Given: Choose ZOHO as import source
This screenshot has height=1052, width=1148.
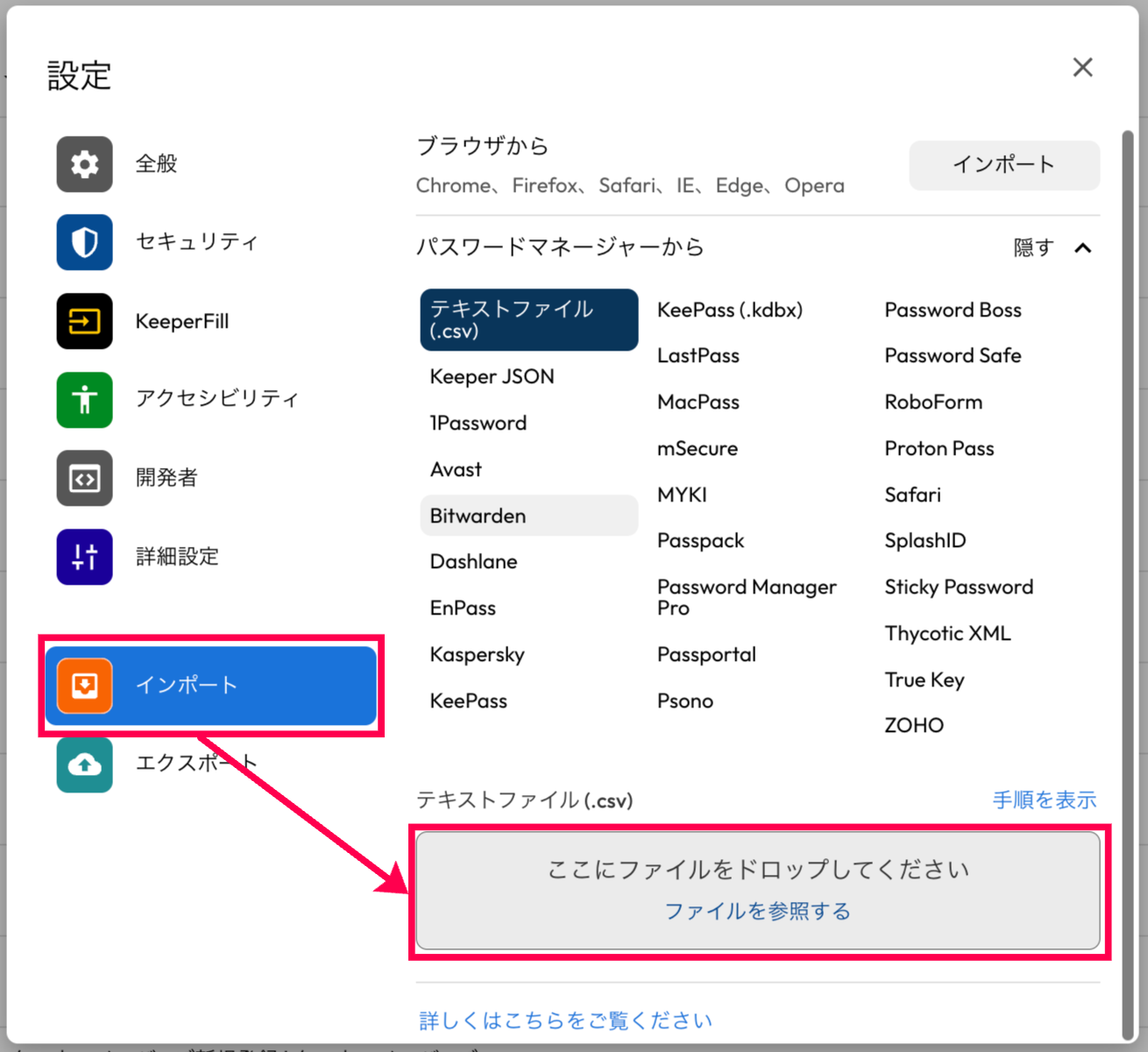Looking at the screenshot, I should tap(914, 726).
